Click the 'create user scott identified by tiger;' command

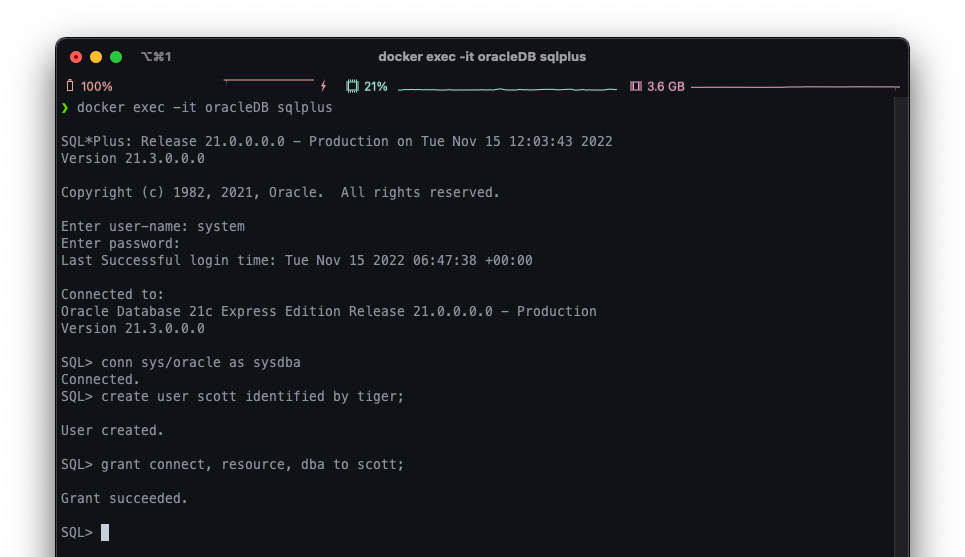pos(252,396)
